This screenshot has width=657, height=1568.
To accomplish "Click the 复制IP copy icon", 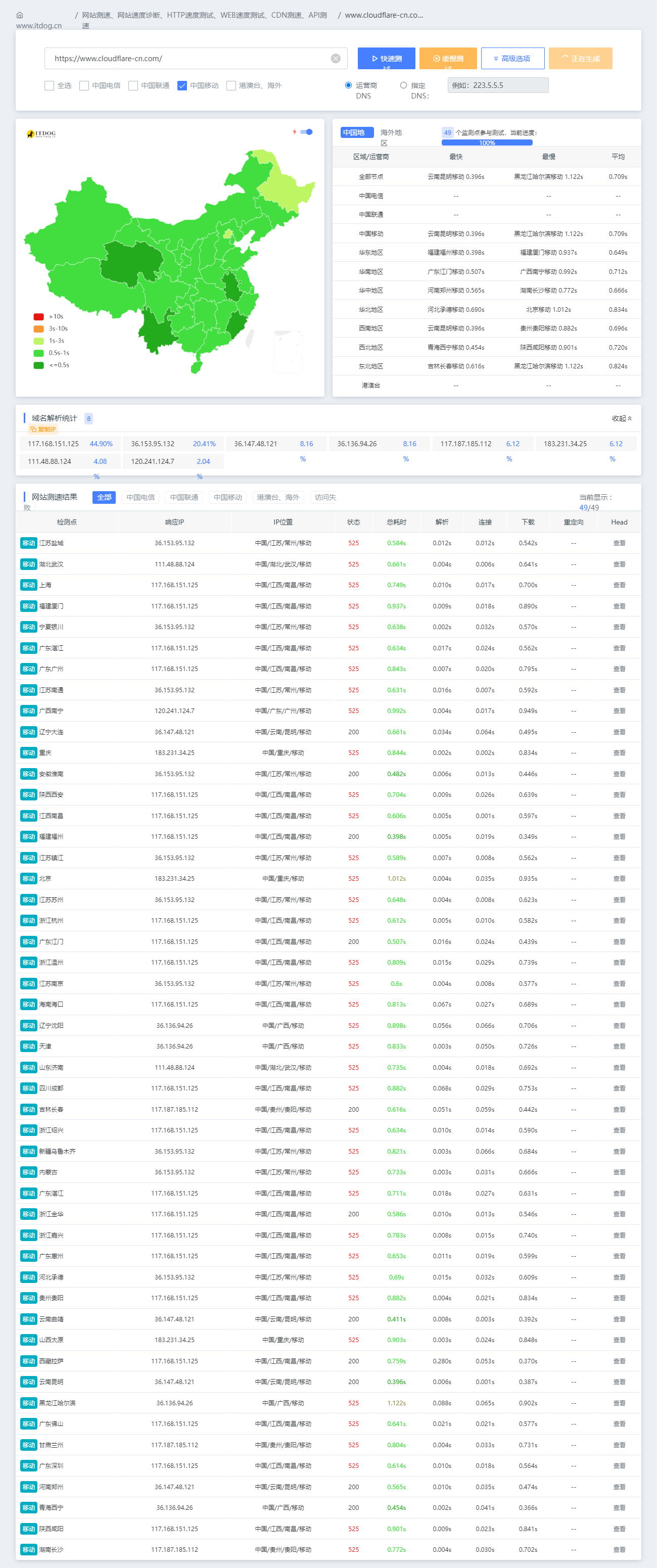I will point(33,429).
